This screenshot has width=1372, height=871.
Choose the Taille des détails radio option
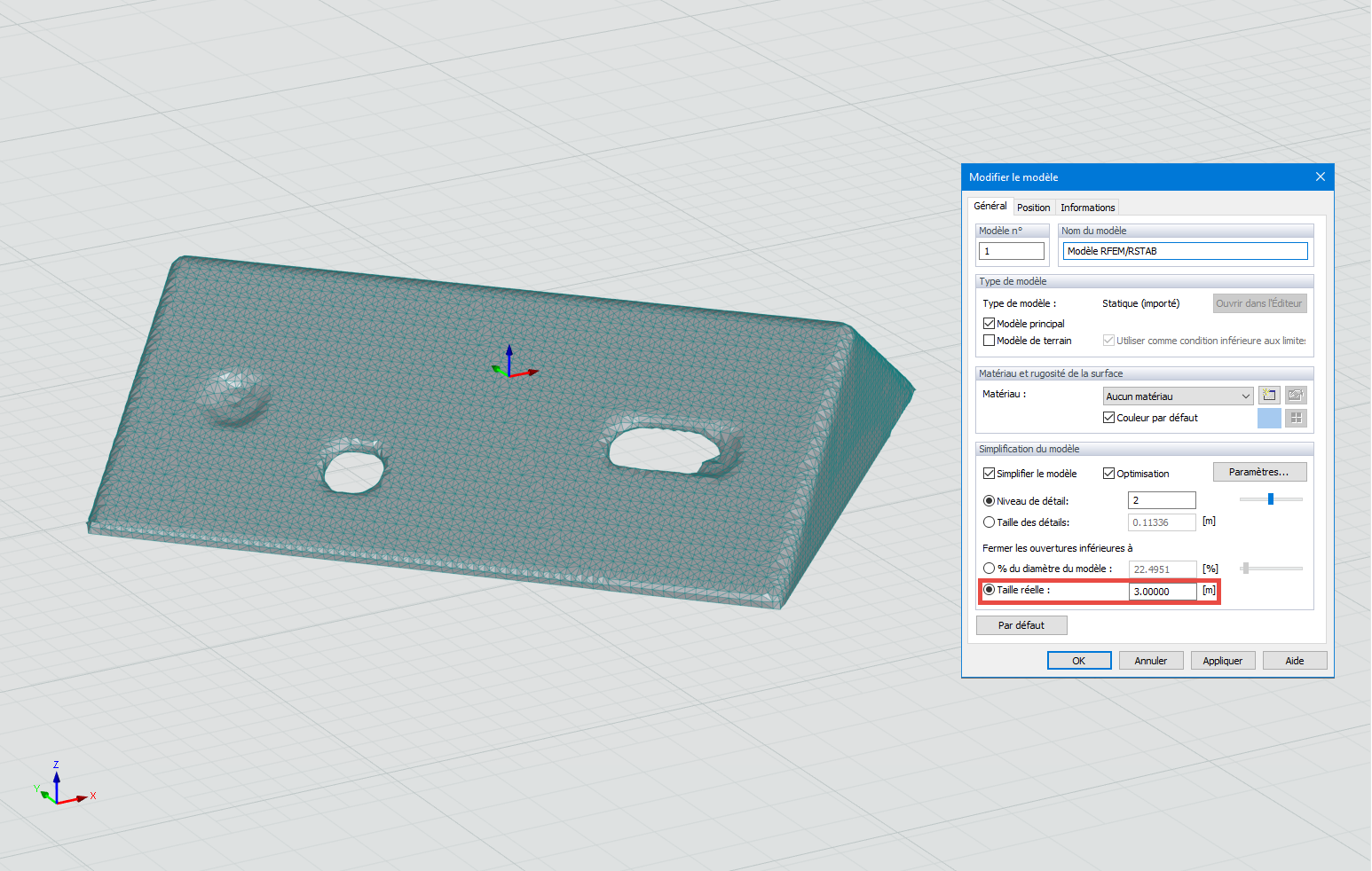(989, 522)
